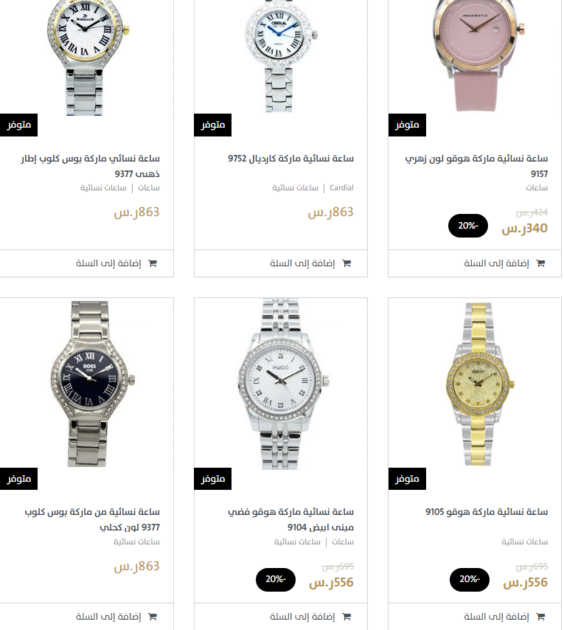Open title link of Cardial watch 9752
Viewport: 564px width, 630px height.
pos(291,159)
